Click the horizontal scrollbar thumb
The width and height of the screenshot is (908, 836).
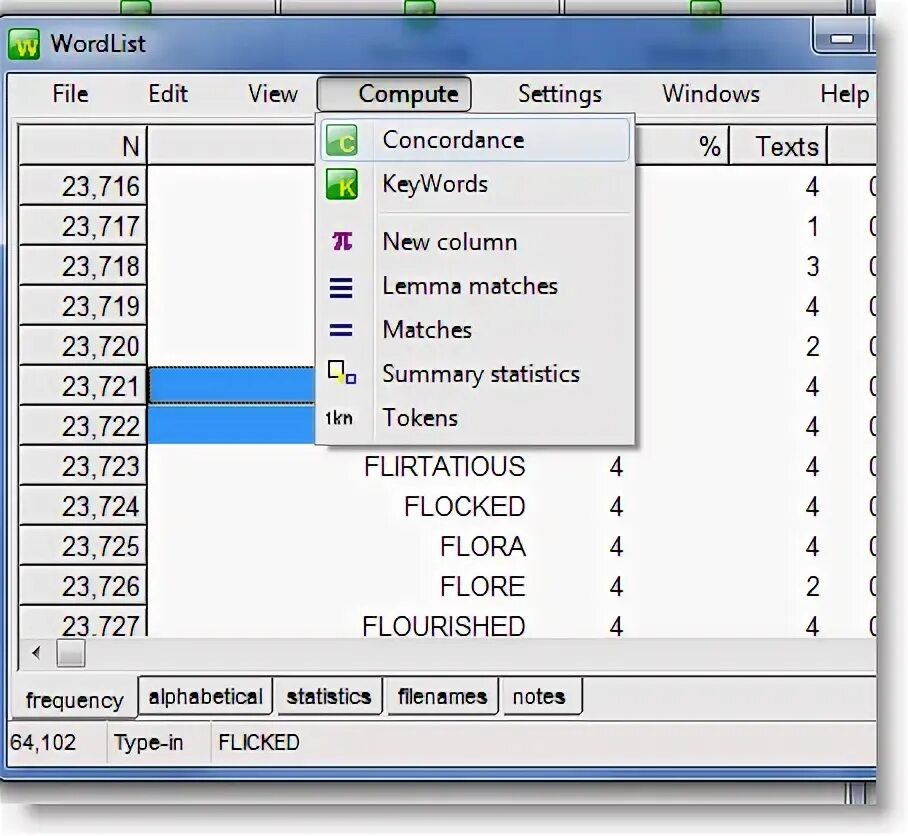click(71, 654)
